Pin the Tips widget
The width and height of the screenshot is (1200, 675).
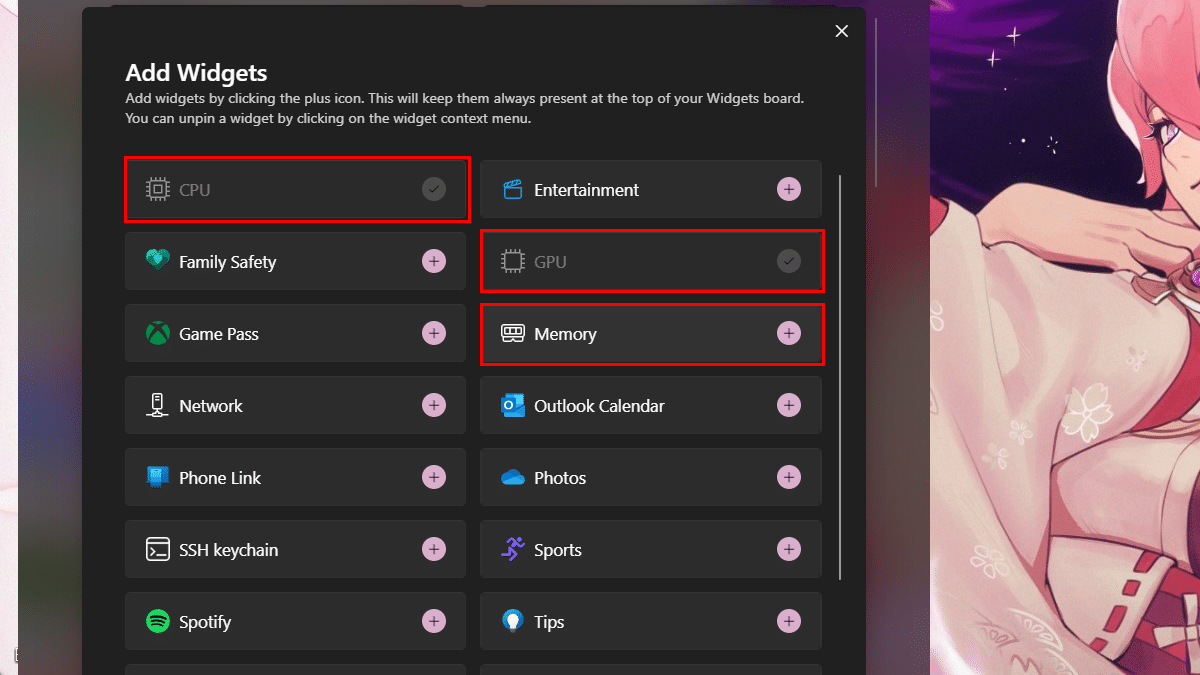click(x=789, y=621)
